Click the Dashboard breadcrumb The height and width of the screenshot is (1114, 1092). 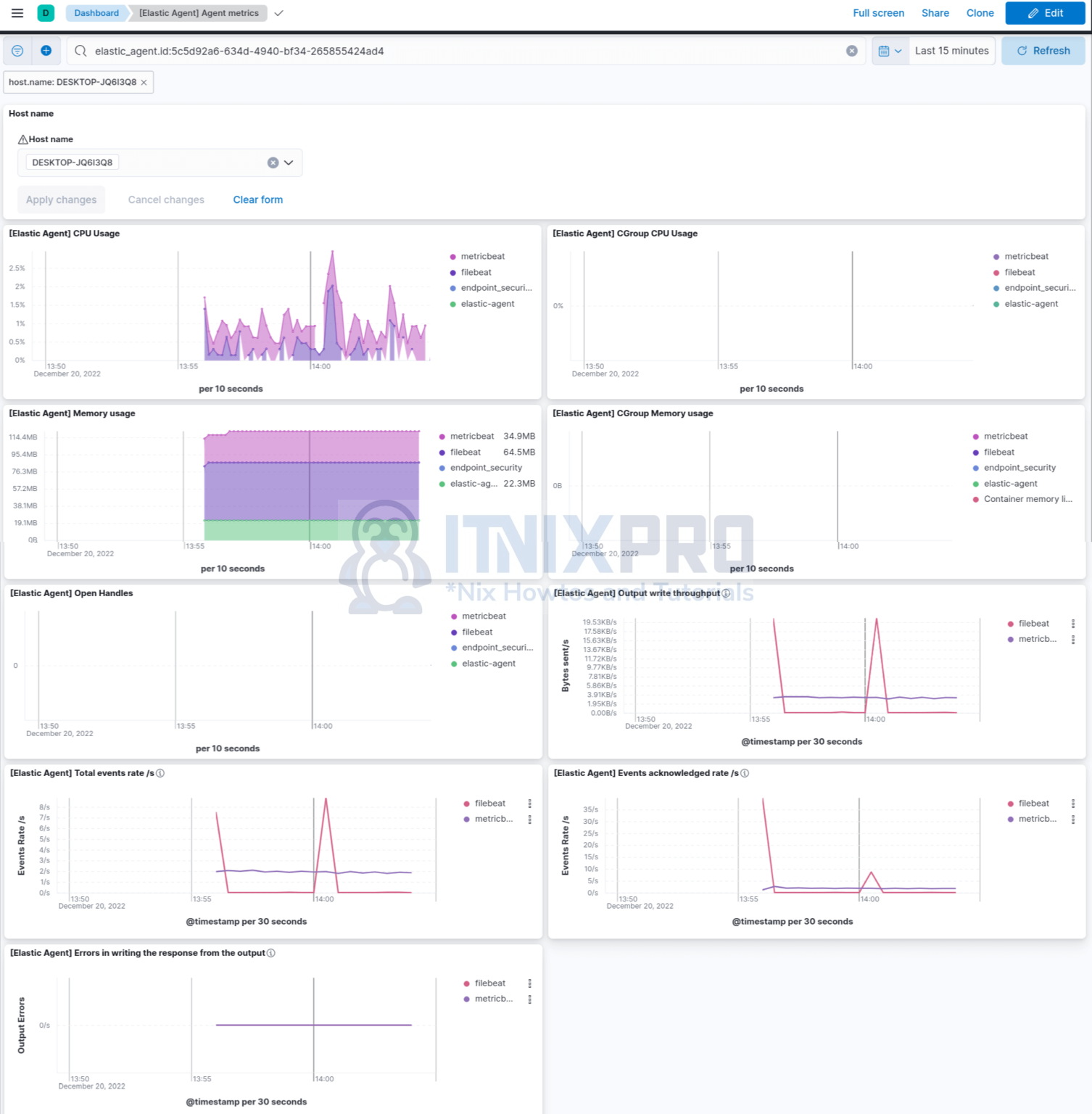point(96,12)
